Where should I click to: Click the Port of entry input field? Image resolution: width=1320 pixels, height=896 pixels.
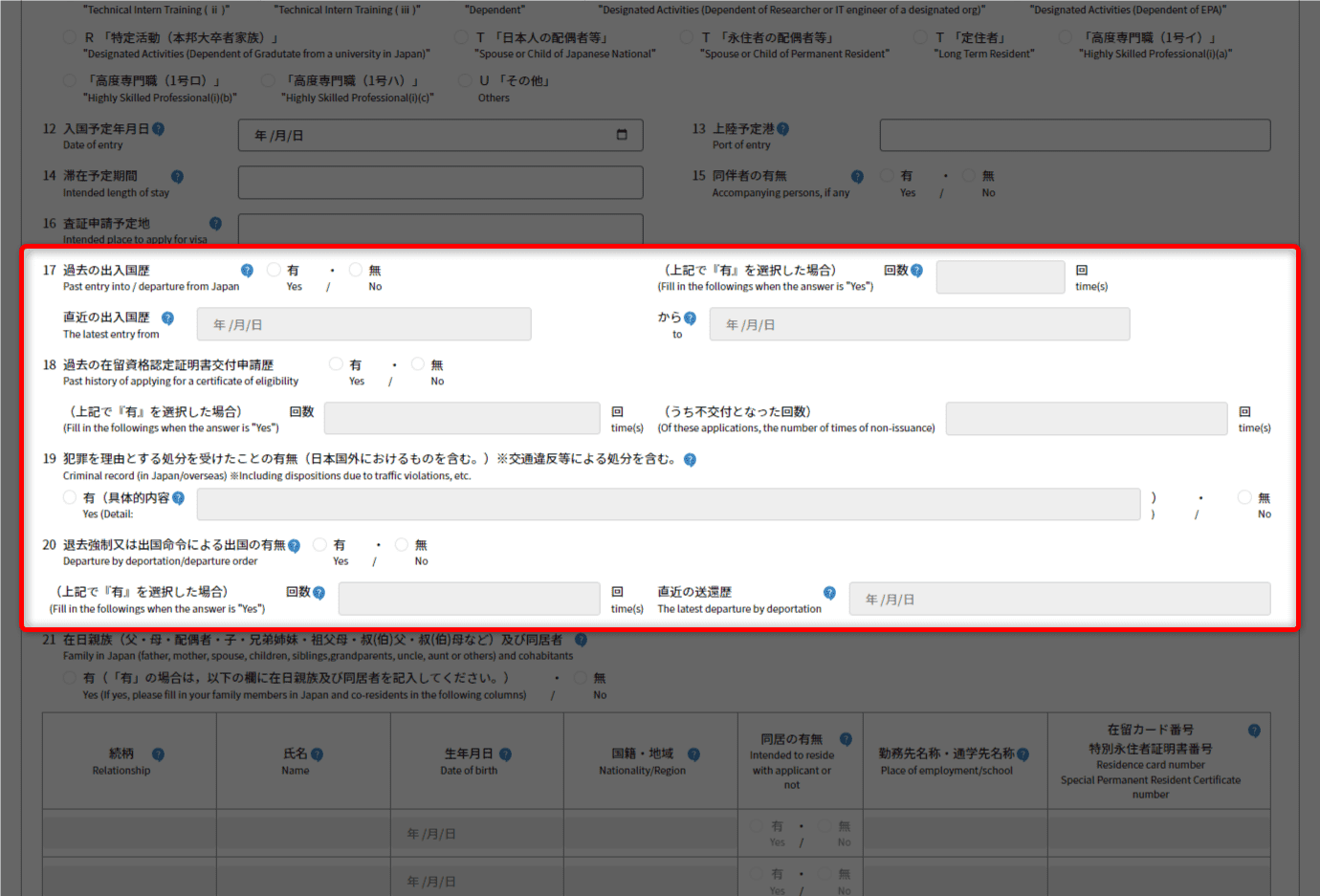(1074, 135)
